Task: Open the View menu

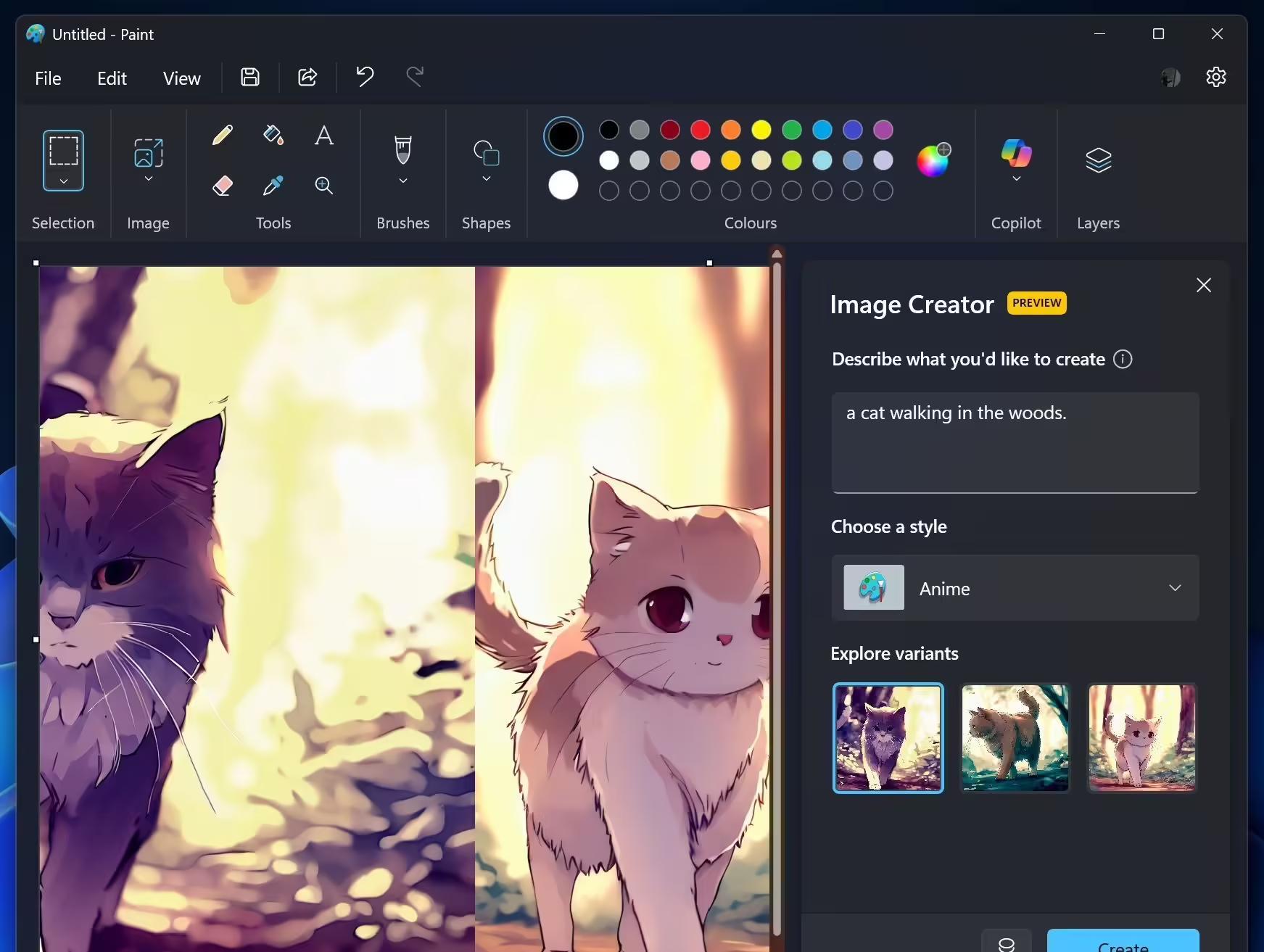Action: (x=181, y=78)
